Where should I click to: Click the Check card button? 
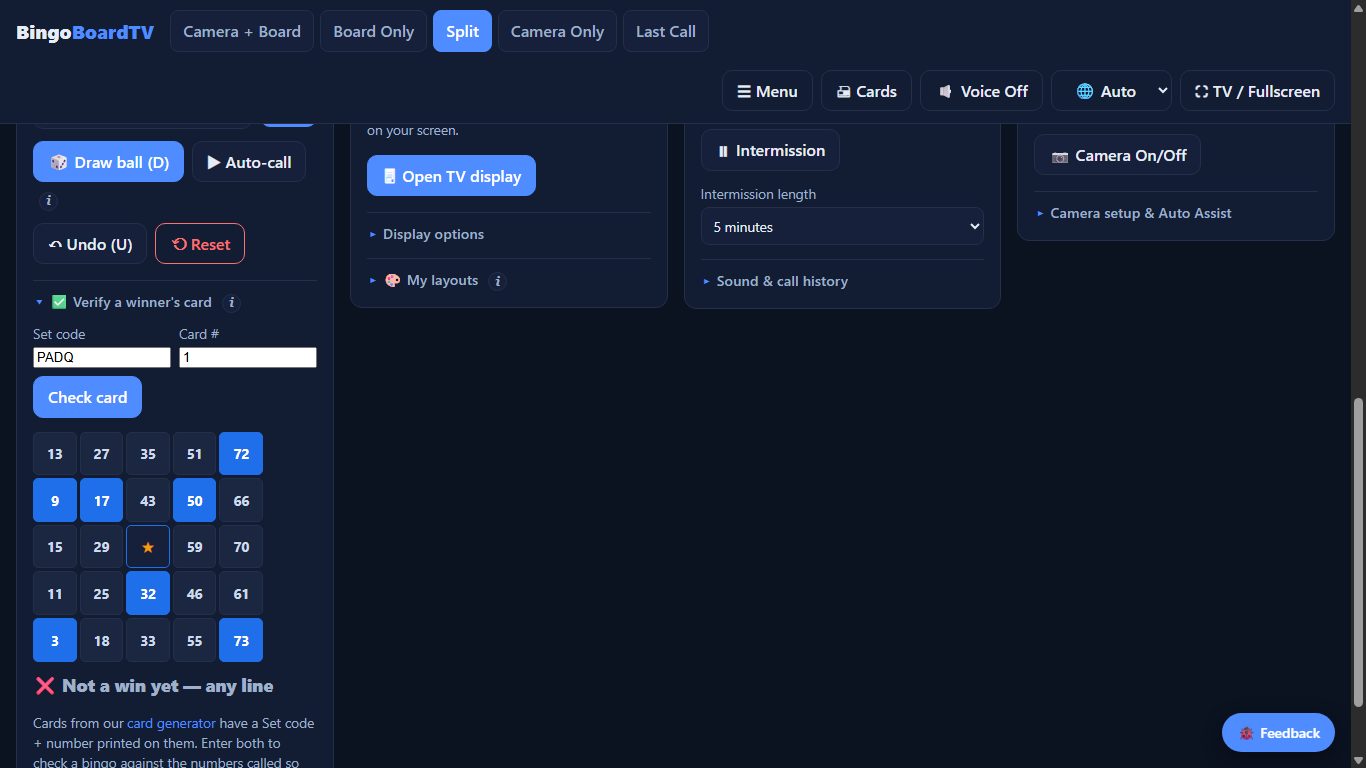point(87,397)
